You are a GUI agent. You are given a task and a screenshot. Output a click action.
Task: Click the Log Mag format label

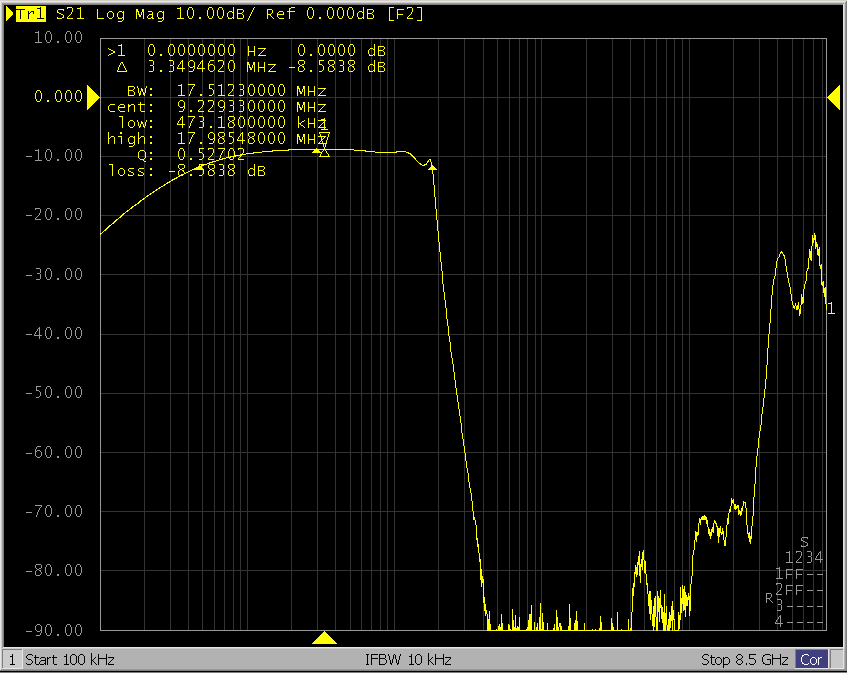point(122,14)
